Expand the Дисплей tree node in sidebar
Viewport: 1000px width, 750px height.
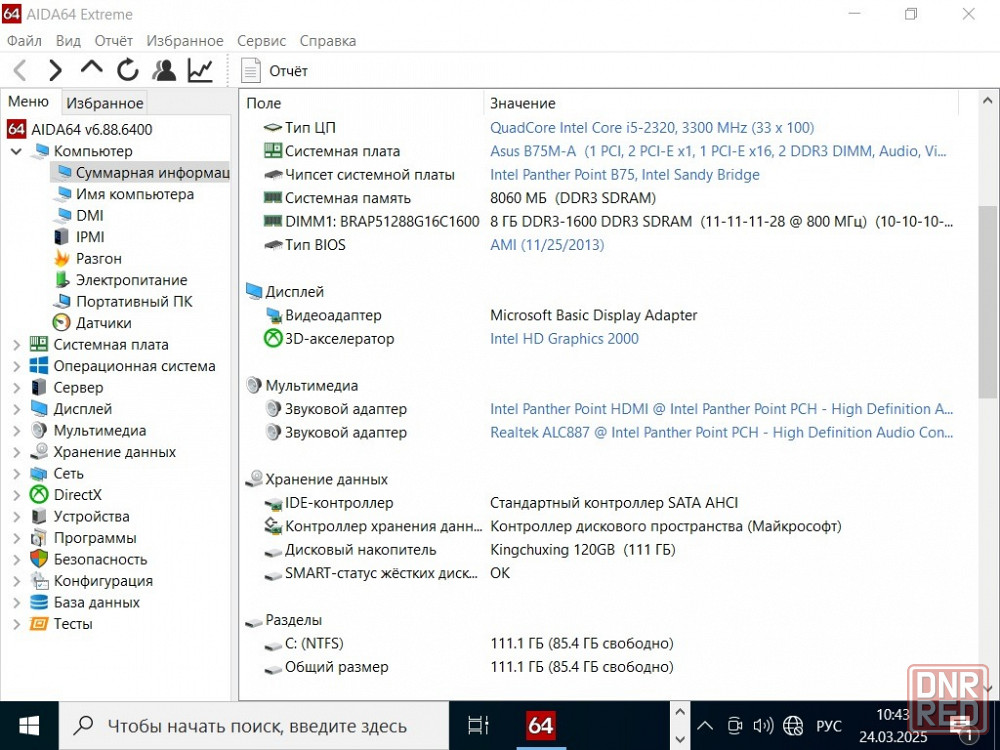point(17,409)
